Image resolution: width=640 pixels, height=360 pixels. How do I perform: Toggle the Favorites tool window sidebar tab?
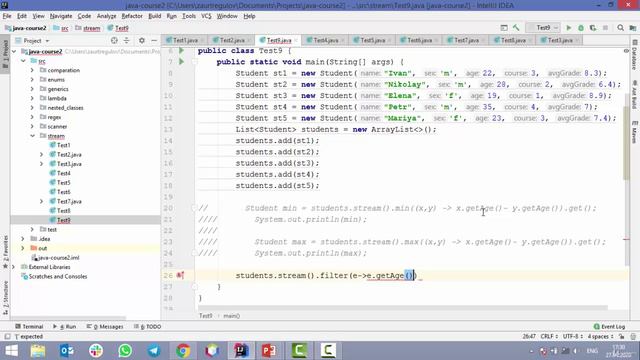coord(5,252)
